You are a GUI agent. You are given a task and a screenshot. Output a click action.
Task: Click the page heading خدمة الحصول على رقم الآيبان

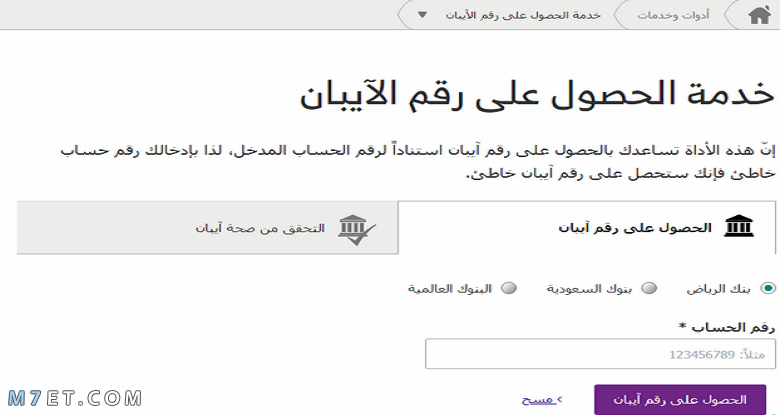(x=537, y=94)
